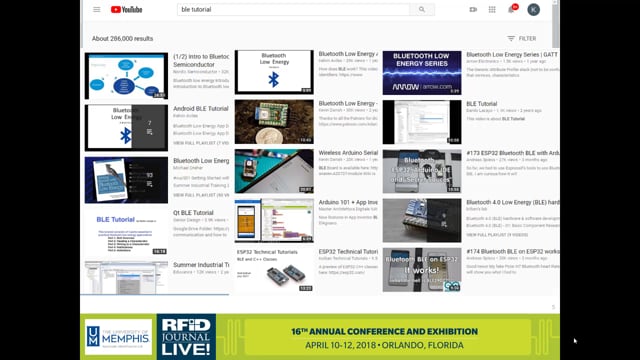Open the YouTube hamburger guide menu
The height and width of the screenshot is (360, 640).
tap(96, 9)
